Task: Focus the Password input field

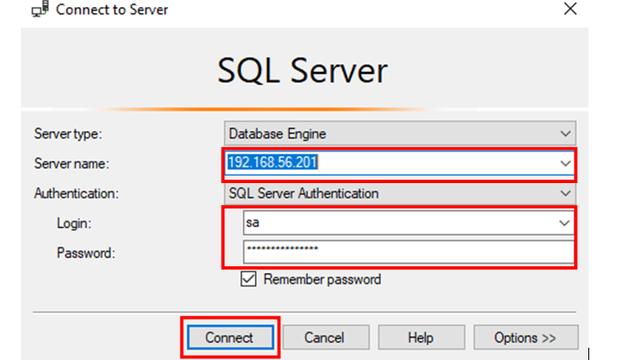Action: coord(409,251)
